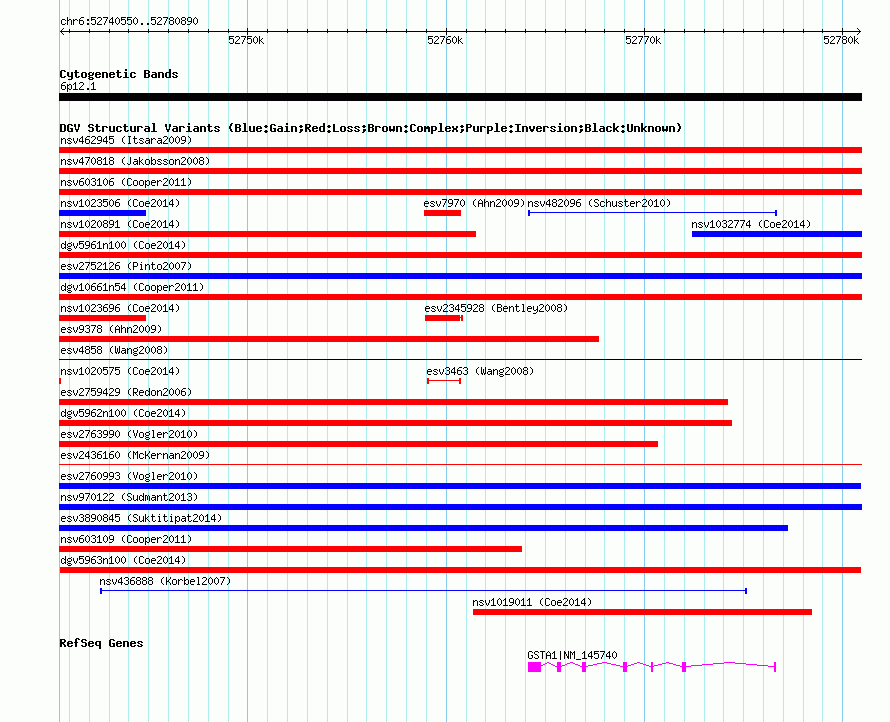Select the esv2752126 (Pinto2007) label

pos(126,266)
